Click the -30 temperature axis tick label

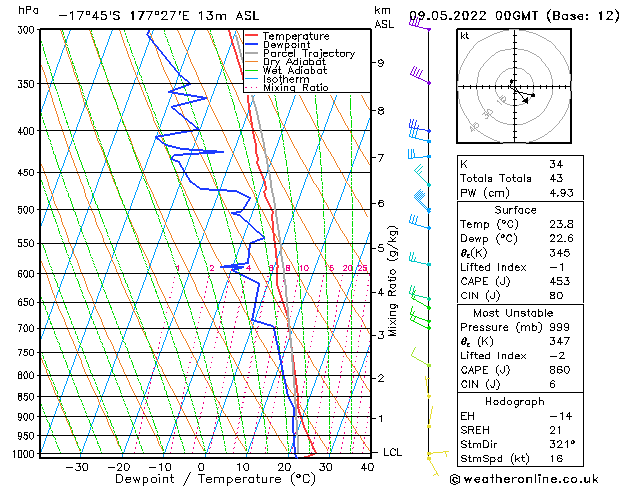(x=77, y=467)
